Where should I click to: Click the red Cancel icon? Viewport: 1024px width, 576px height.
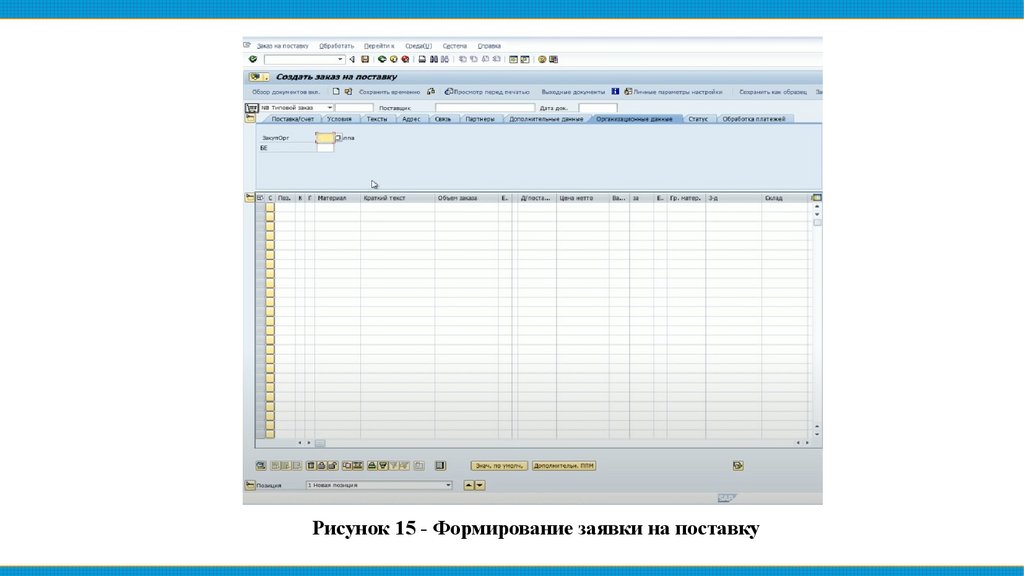(405, 59)
